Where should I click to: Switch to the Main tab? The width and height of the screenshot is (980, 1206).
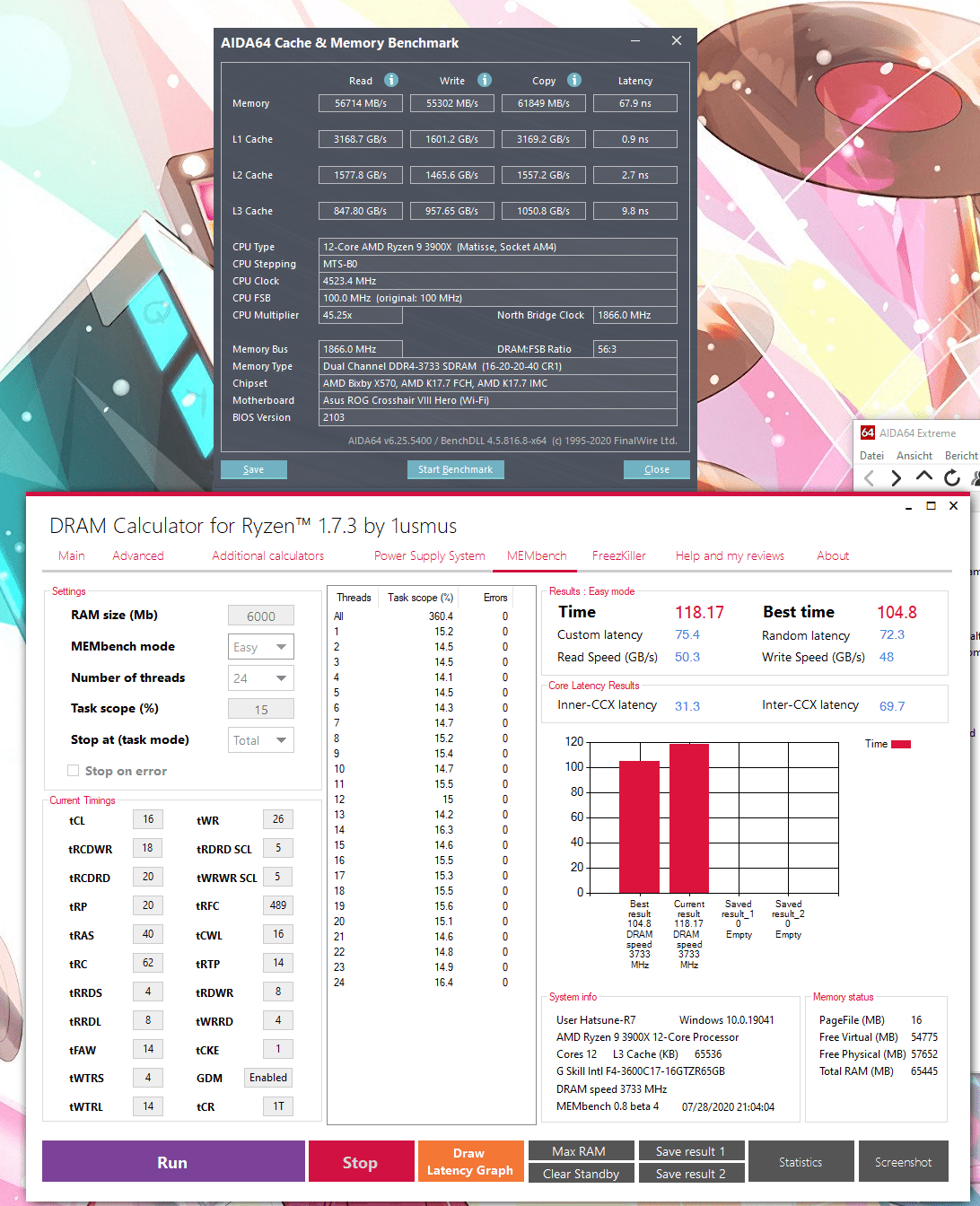click(x=72, y=555)
